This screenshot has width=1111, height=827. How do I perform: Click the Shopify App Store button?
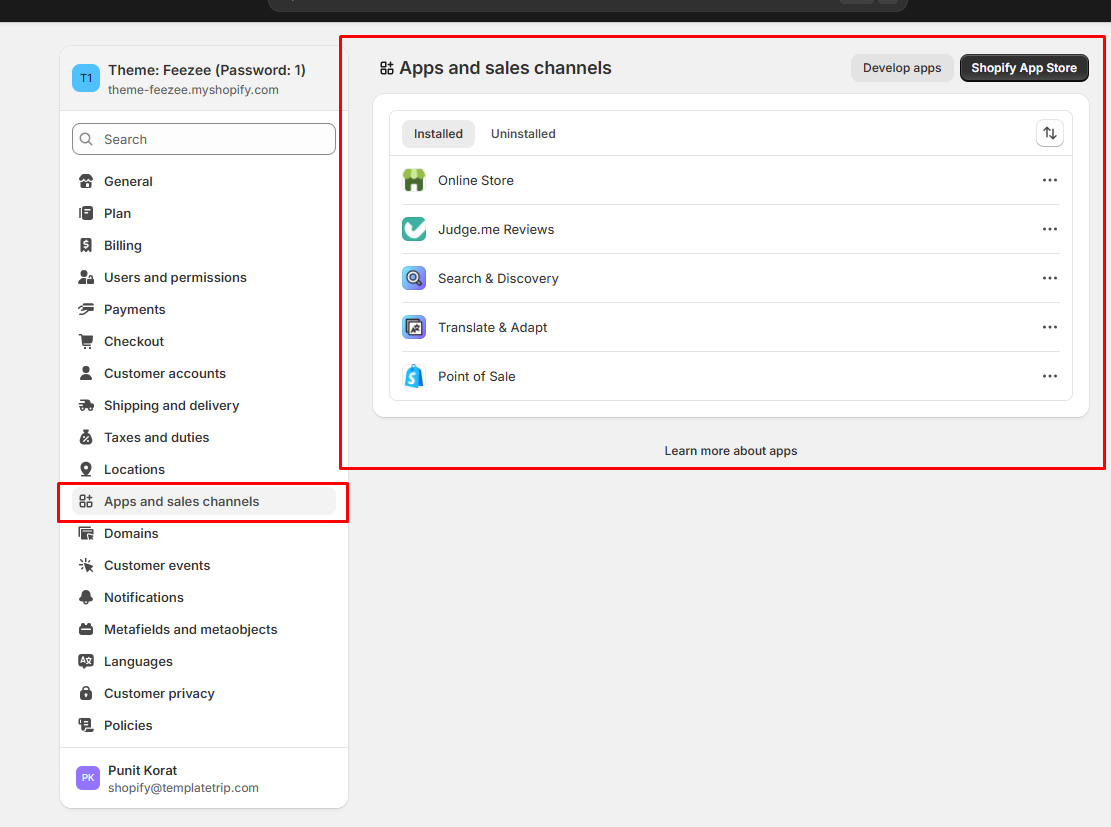click(x=1024, y=68)
